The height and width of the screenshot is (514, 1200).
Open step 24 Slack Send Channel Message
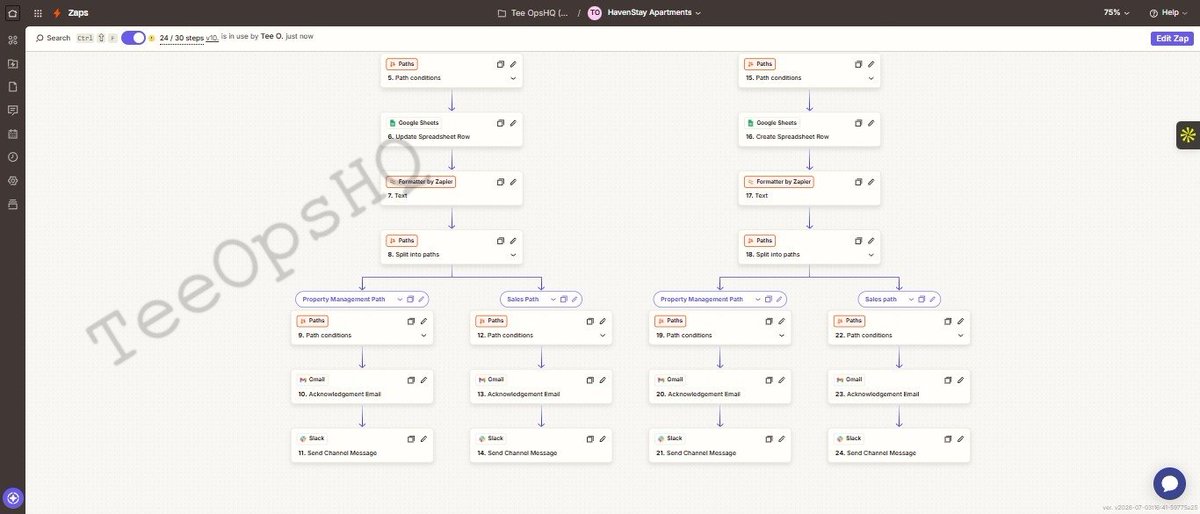pos(899,445)
